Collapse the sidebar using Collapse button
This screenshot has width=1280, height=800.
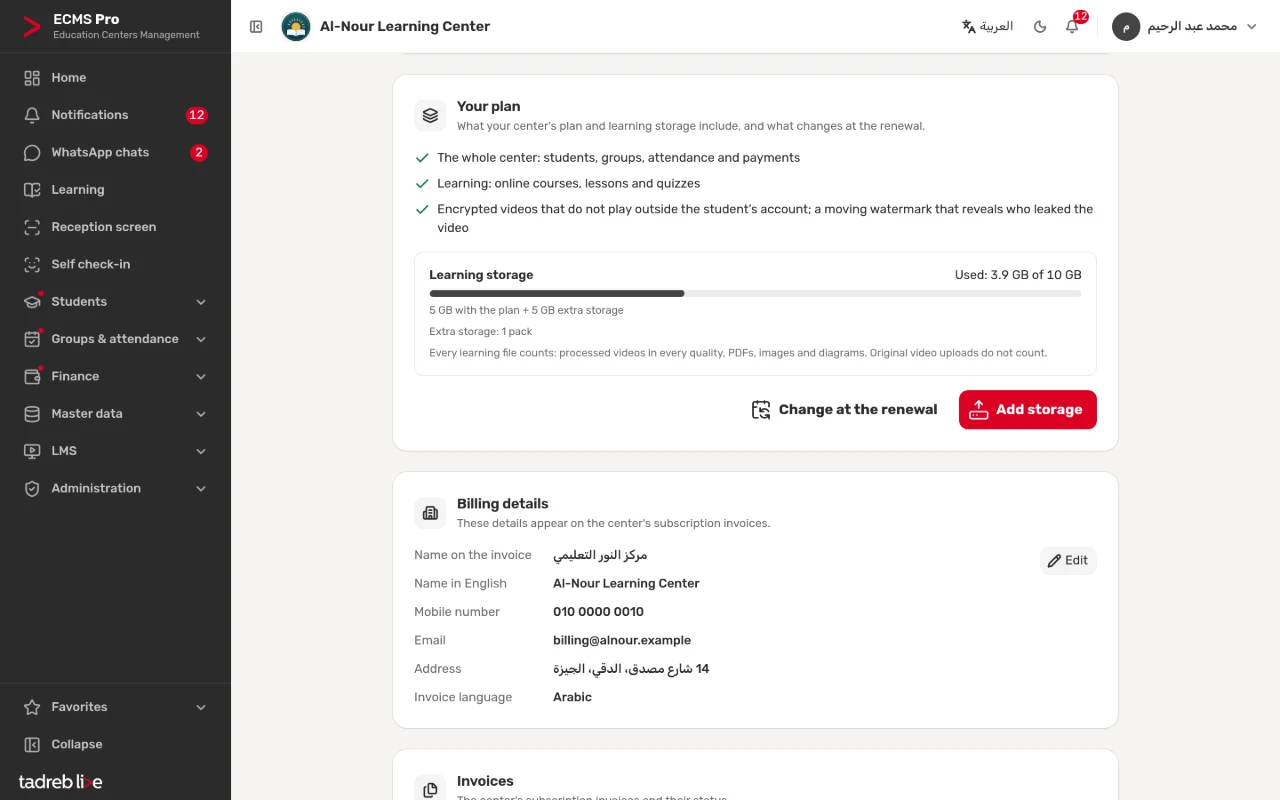[x=115, y=744]
